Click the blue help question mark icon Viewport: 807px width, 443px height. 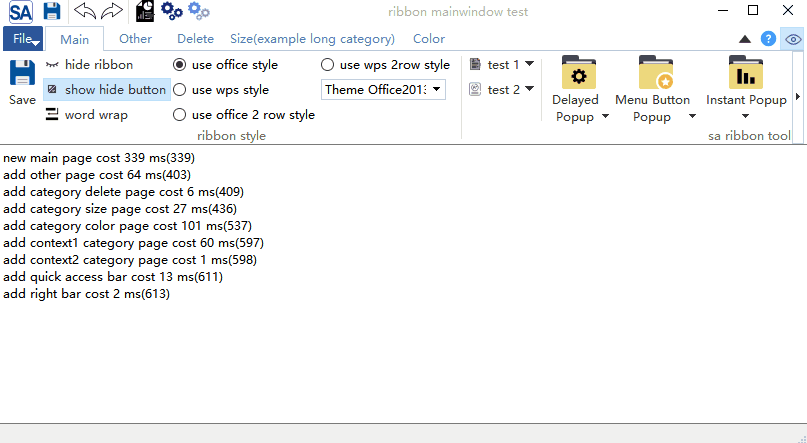tap(768, 39)
